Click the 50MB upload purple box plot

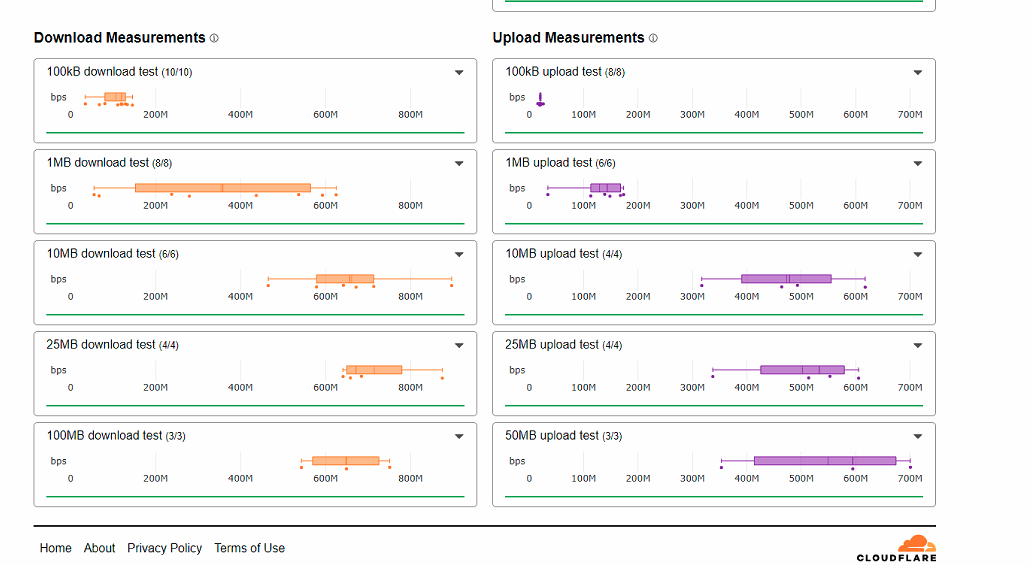(x=825, y=460)
